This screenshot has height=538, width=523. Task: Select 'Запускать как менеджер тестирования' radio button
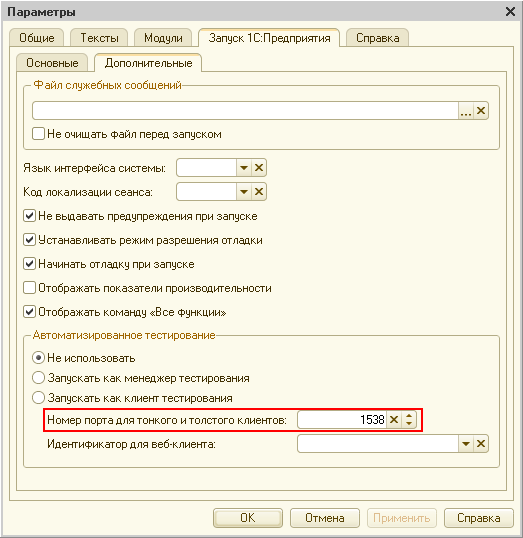(38, 378)
